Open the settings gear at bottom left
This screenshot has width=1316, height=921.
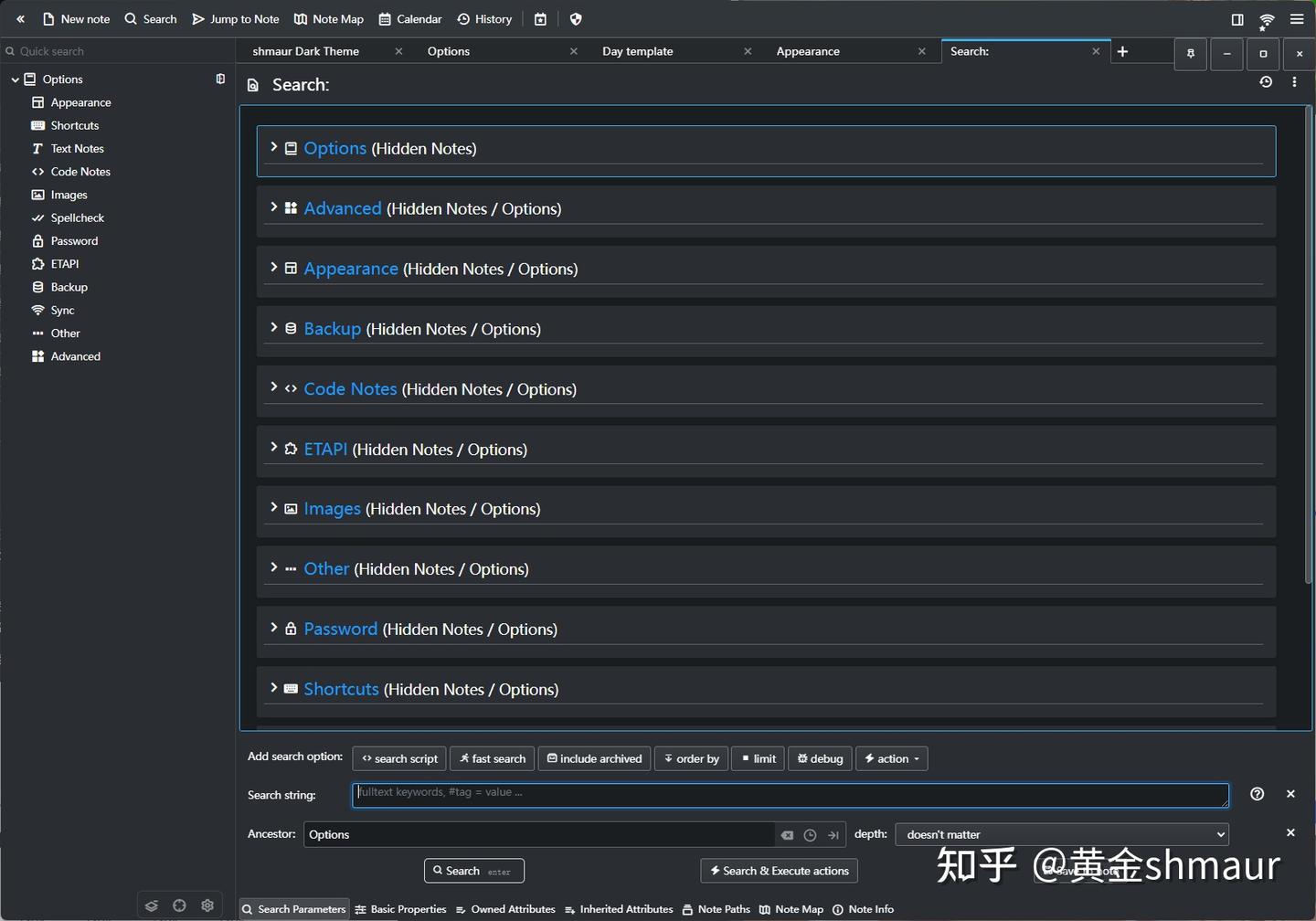[207, 905]
